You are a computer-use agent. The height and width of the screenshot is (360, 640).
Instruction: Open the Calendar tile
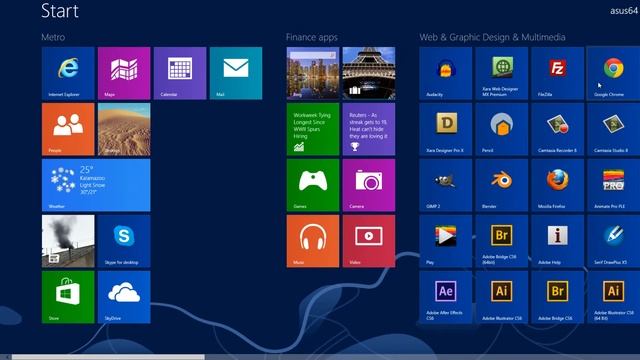click(180, 73)
